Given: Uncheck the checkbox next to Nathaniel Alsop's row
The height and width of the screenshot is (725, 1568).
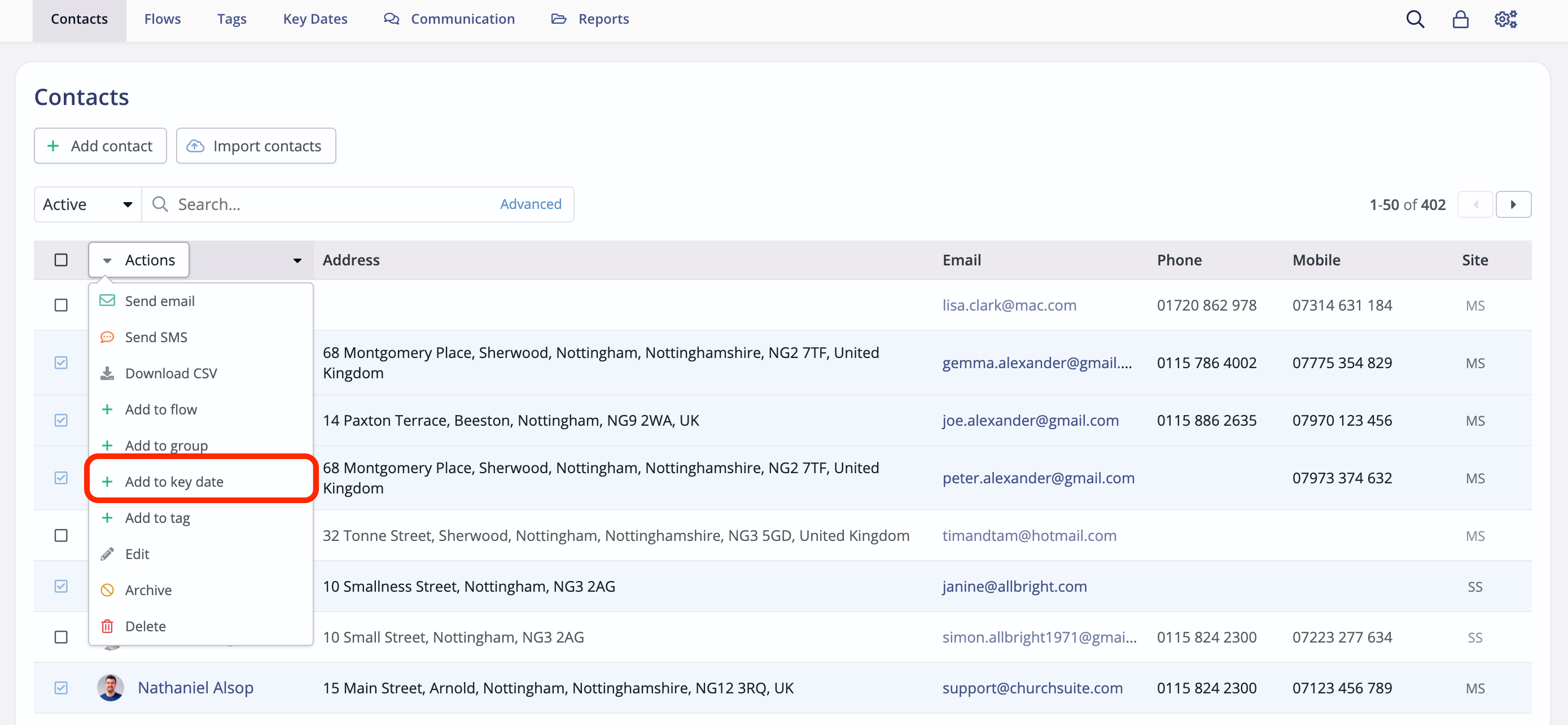Looking at the screenshot, I should pos(61,687).
